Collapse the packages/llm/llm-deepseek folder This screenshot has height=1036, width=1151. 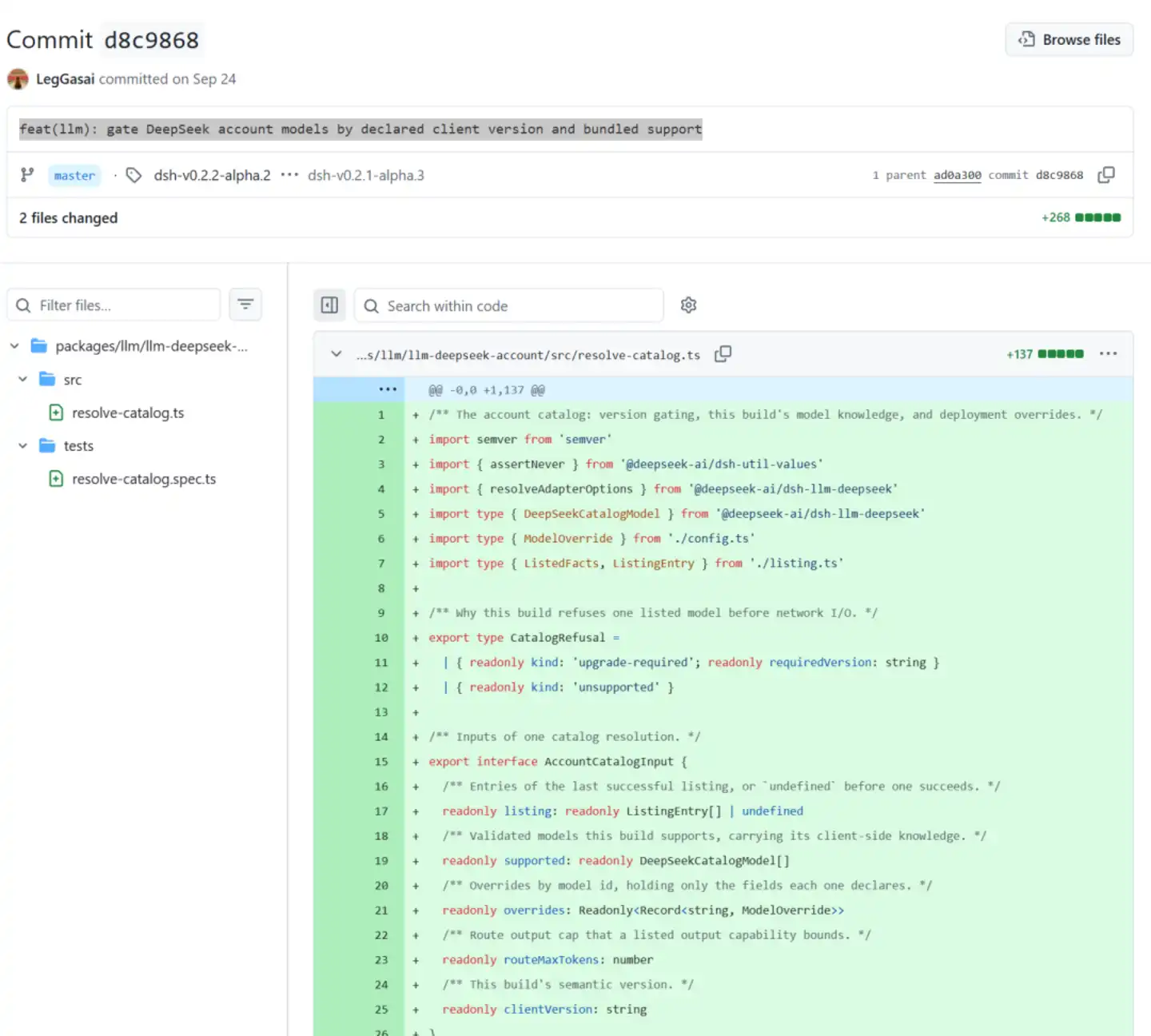[x=14, y=346]
